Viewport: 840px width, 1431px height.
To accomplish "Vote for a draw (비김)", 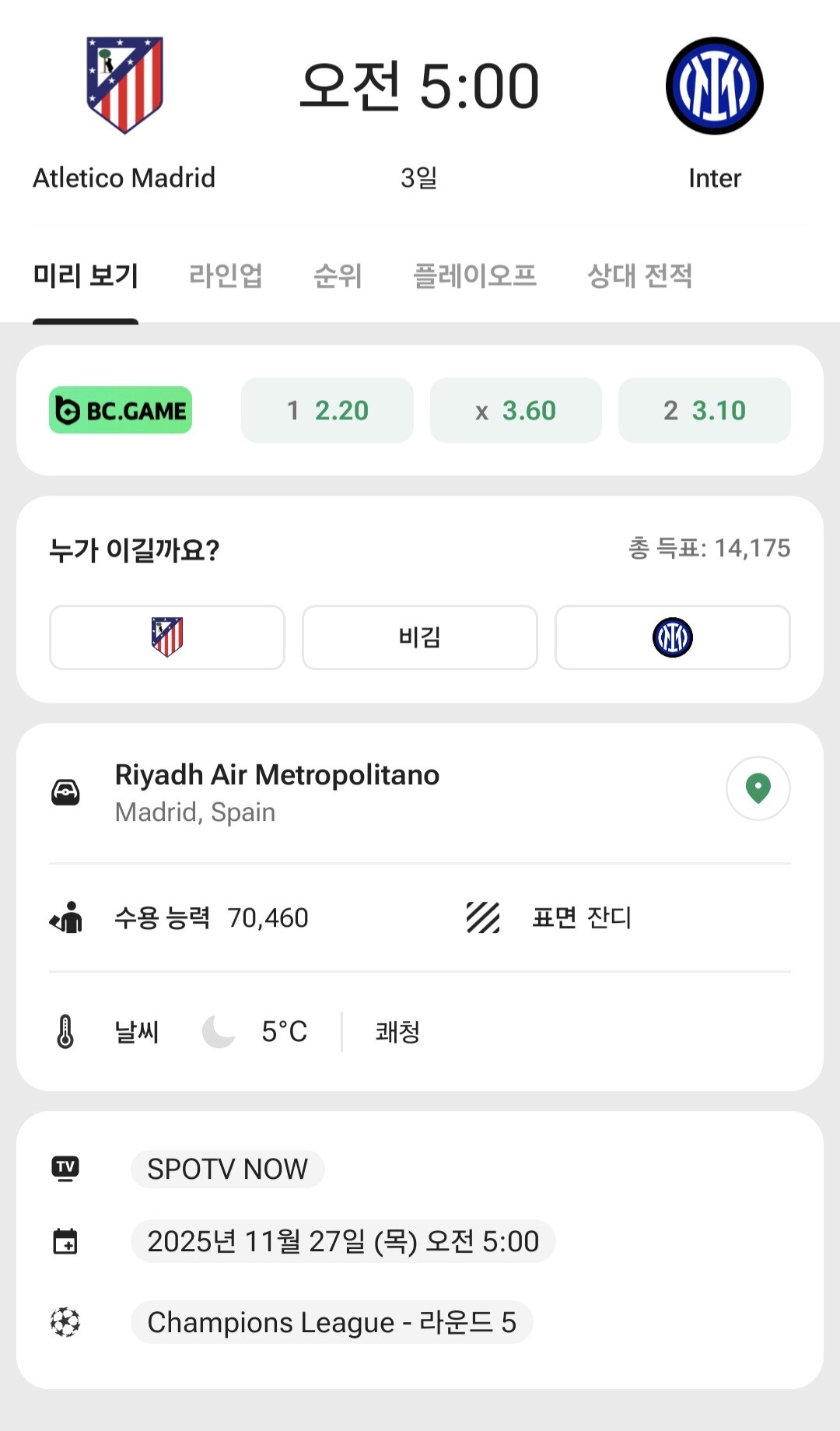I will [420, 637].
